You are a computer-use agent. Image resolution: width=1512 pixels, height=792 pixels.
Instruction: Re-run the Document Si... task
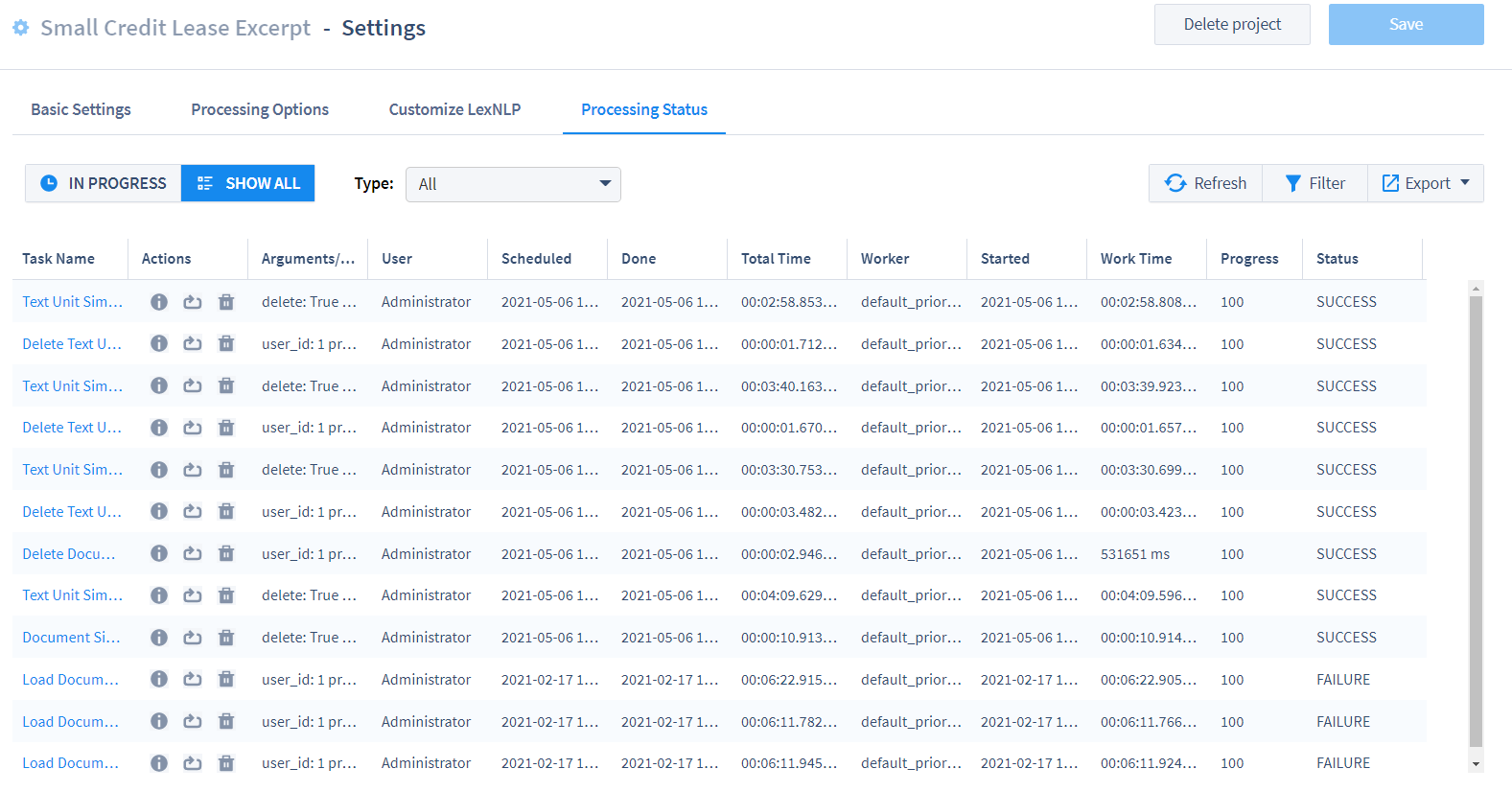(x=193, y=638)
